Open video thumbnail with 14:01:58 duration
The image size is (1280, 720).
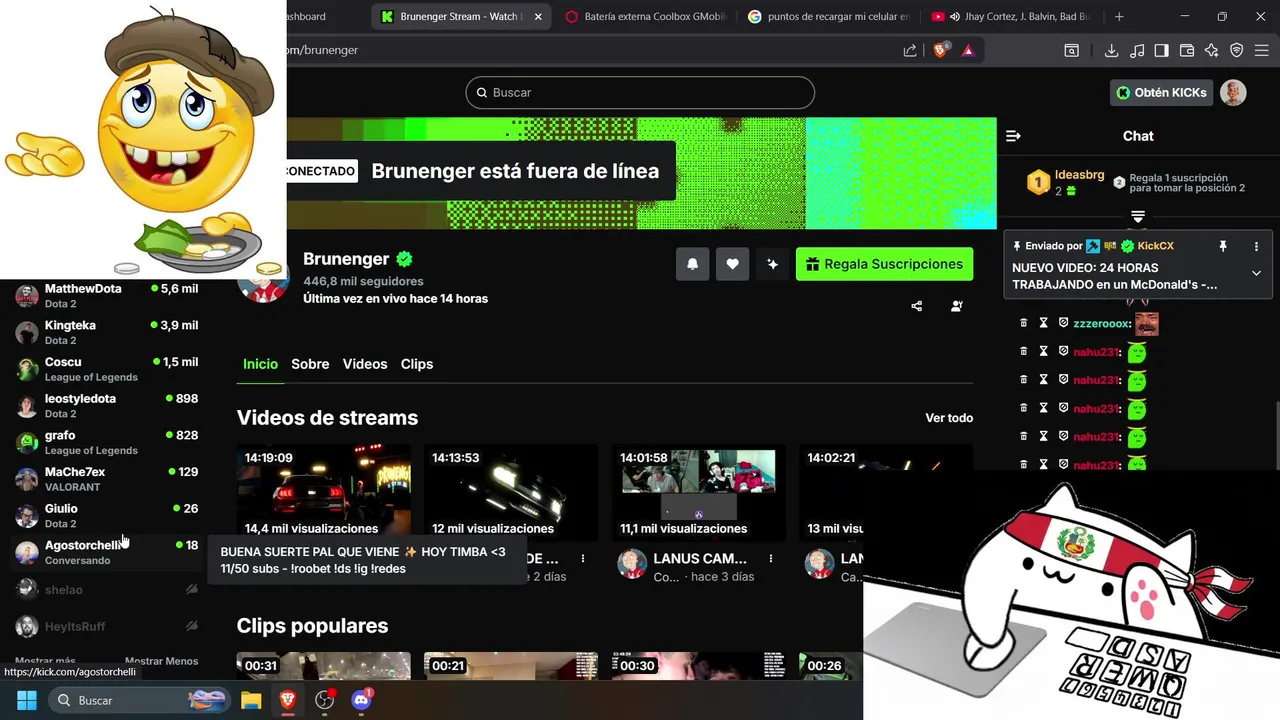[x=698, y=493]
